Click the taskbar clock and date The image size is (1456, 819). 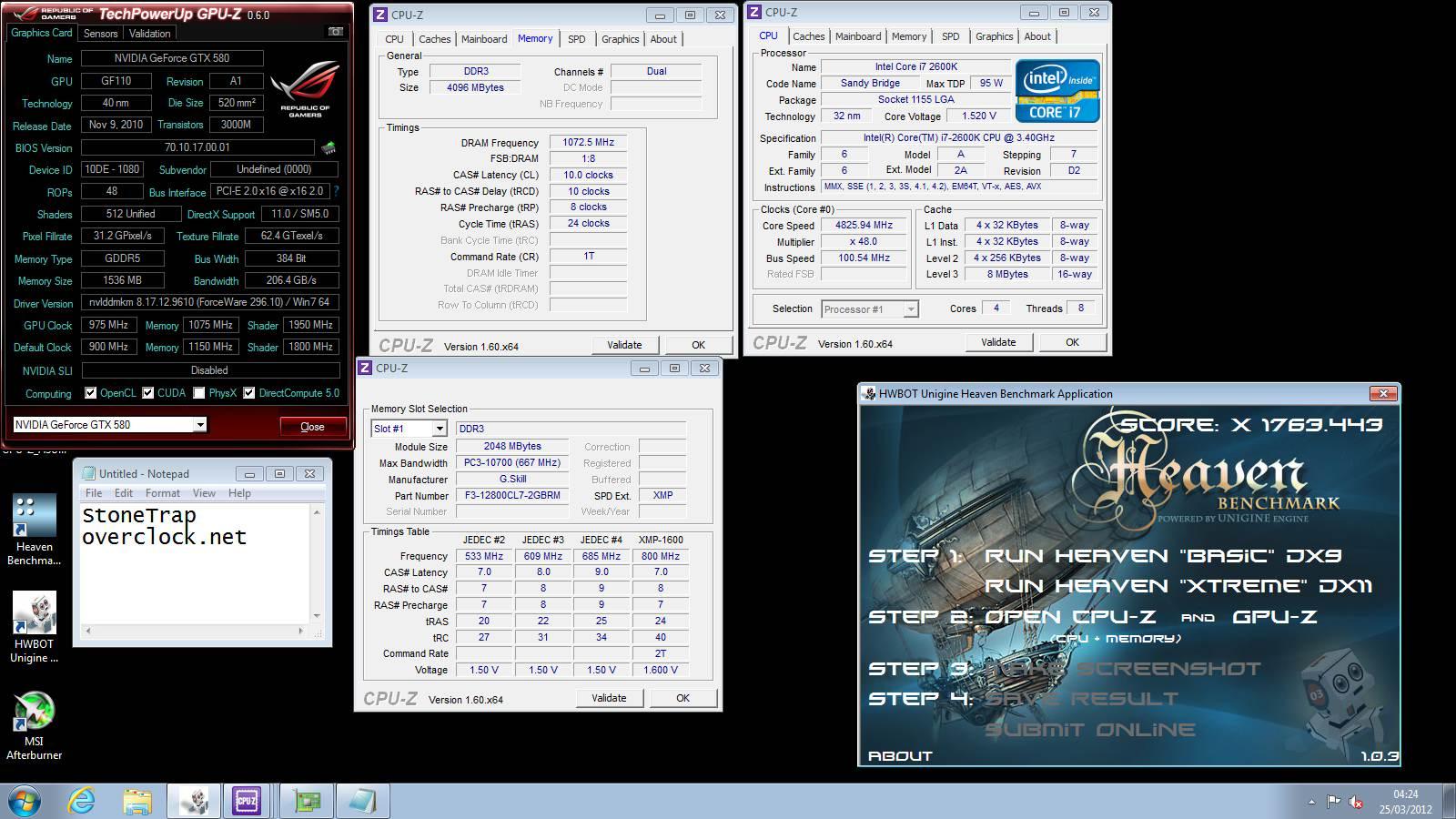click(1405, 802)
